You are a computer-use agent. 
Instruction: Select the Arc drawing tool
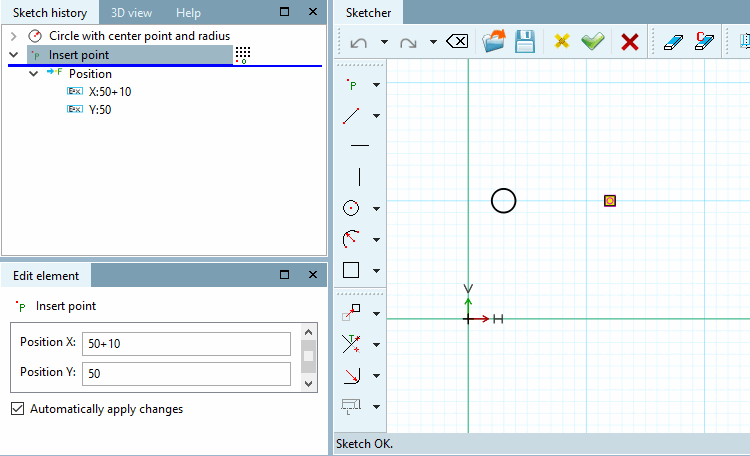coord(351,239)
